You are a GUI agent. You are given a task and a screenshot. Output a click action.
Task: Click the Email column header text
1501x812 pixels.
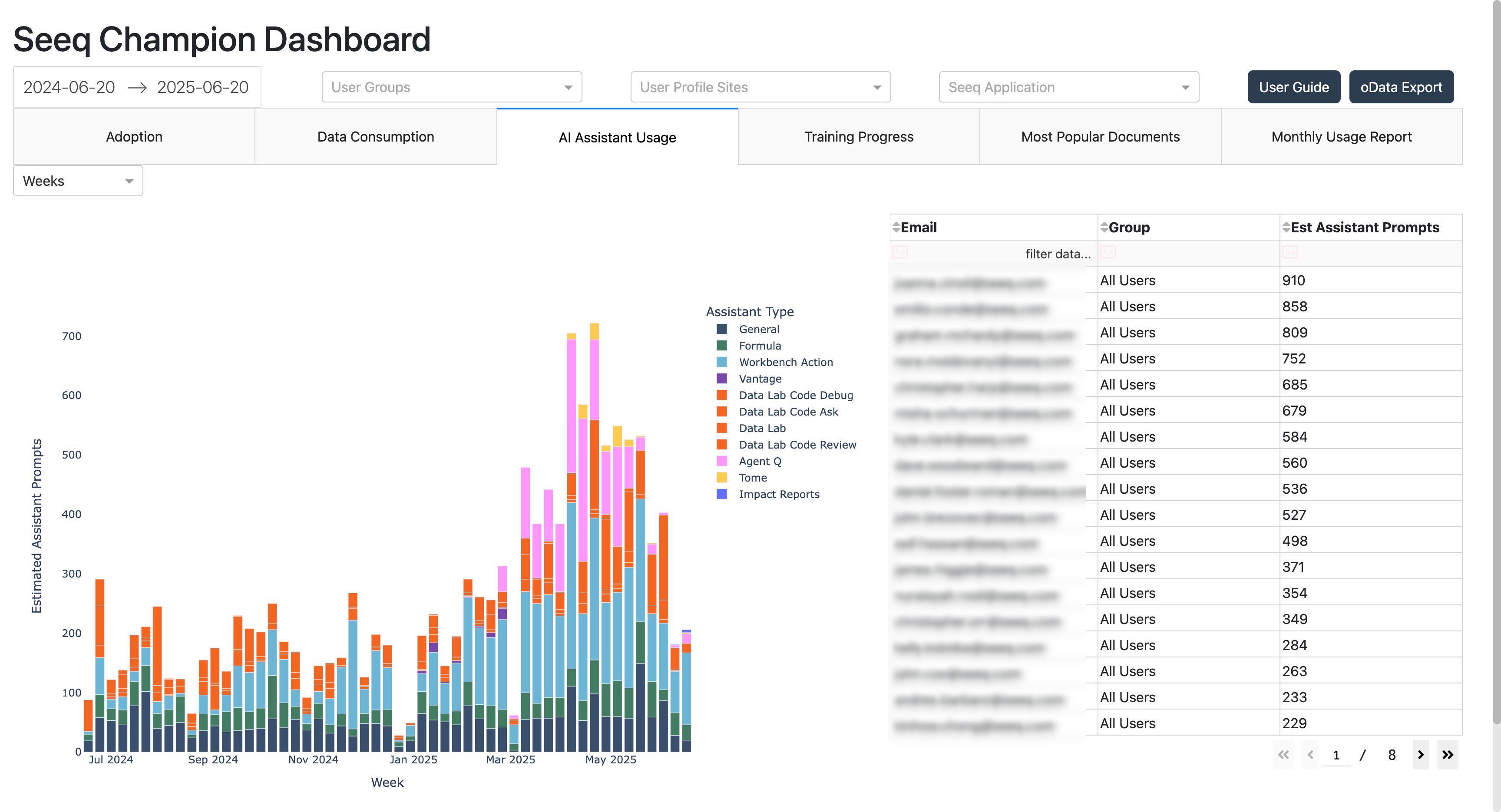tap(918, 227)
